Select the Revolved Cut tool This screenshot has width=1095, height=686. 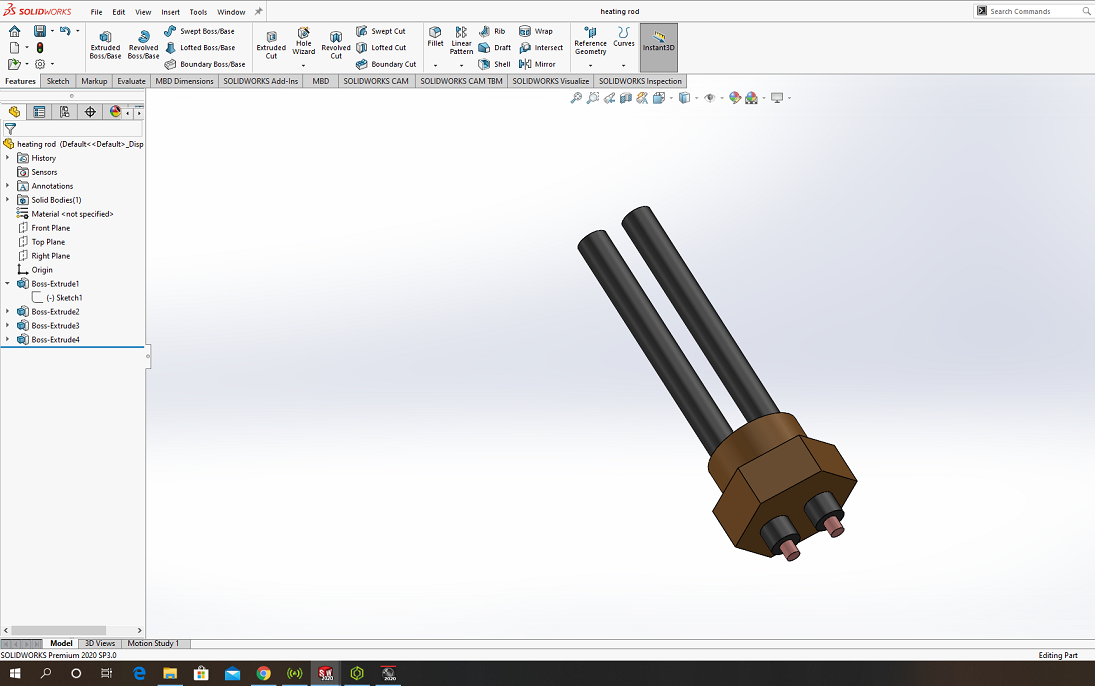click(x=336, y=45)
